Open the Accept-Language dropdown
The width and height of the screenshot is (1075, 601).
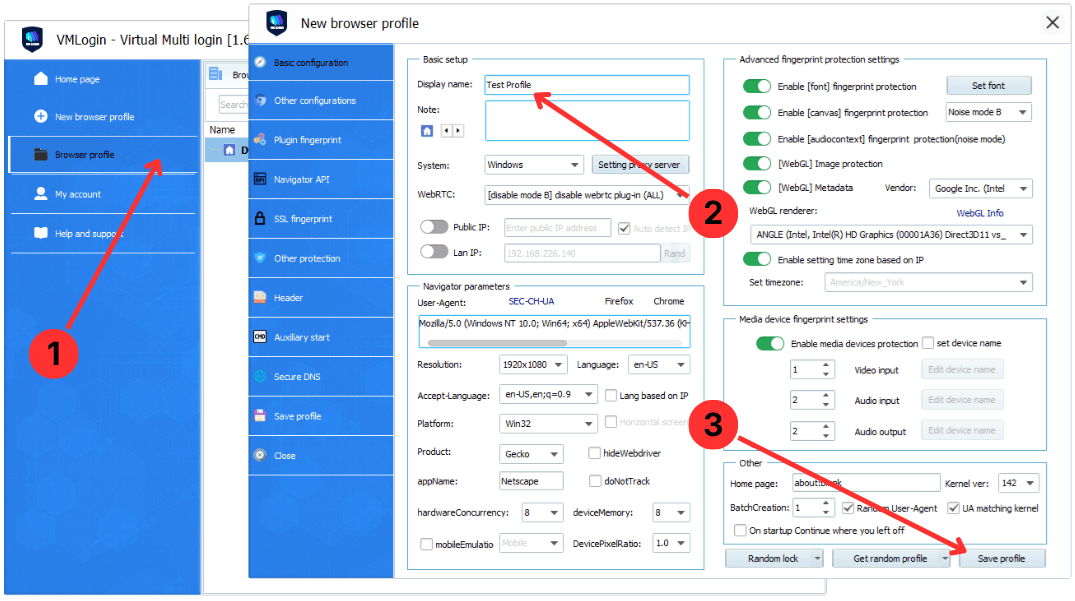(x=548, y=394)
